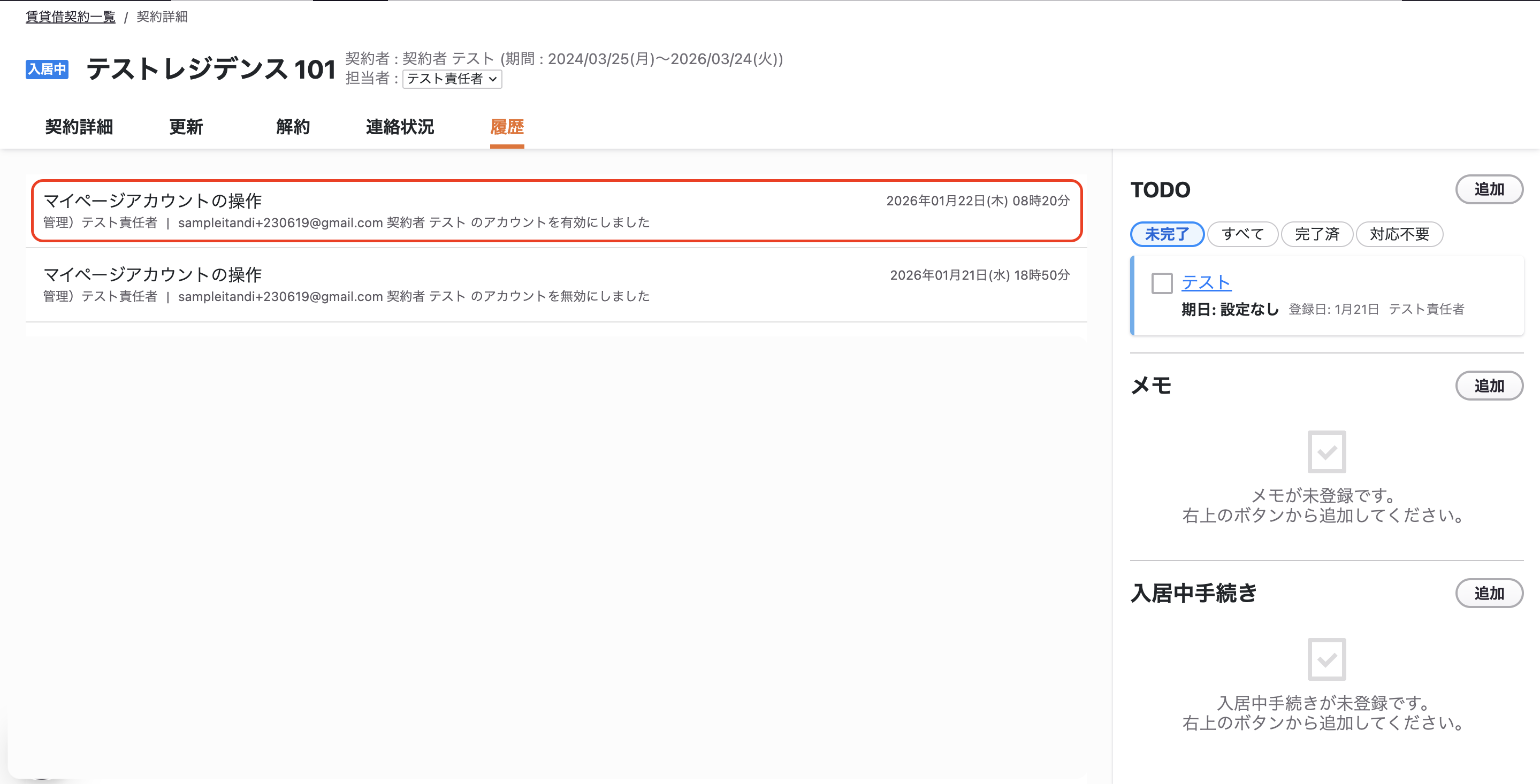Click the memo empty-state checkmark icon
The image size is (1540, 784).
pyautogui.click(x=1326, y=452)
